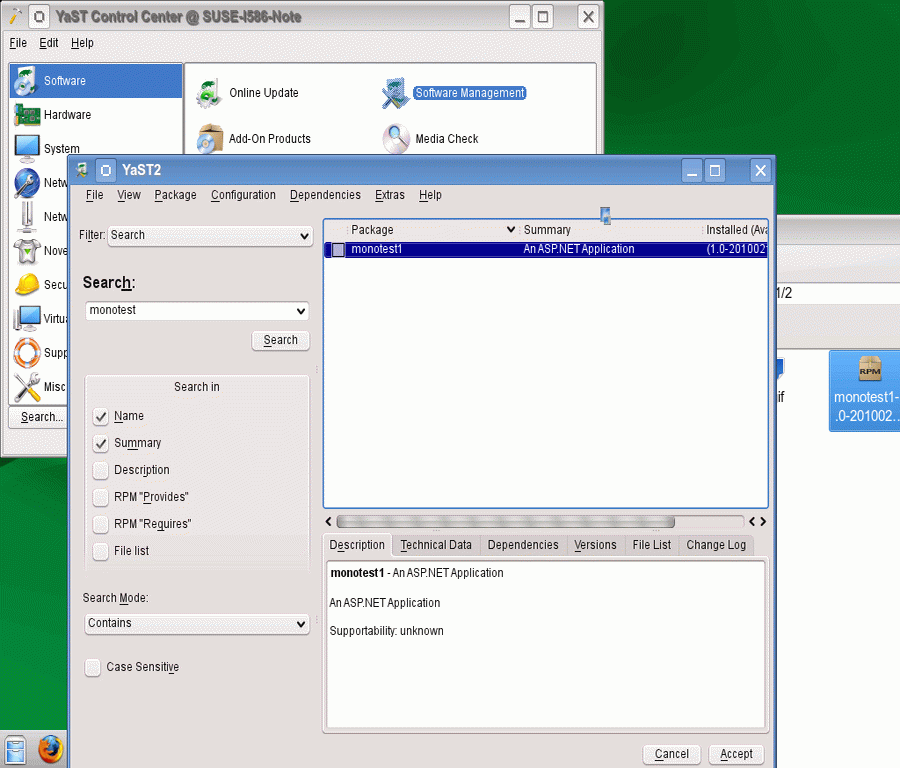Click YaST Control Center title bar wrench icon

15,17
